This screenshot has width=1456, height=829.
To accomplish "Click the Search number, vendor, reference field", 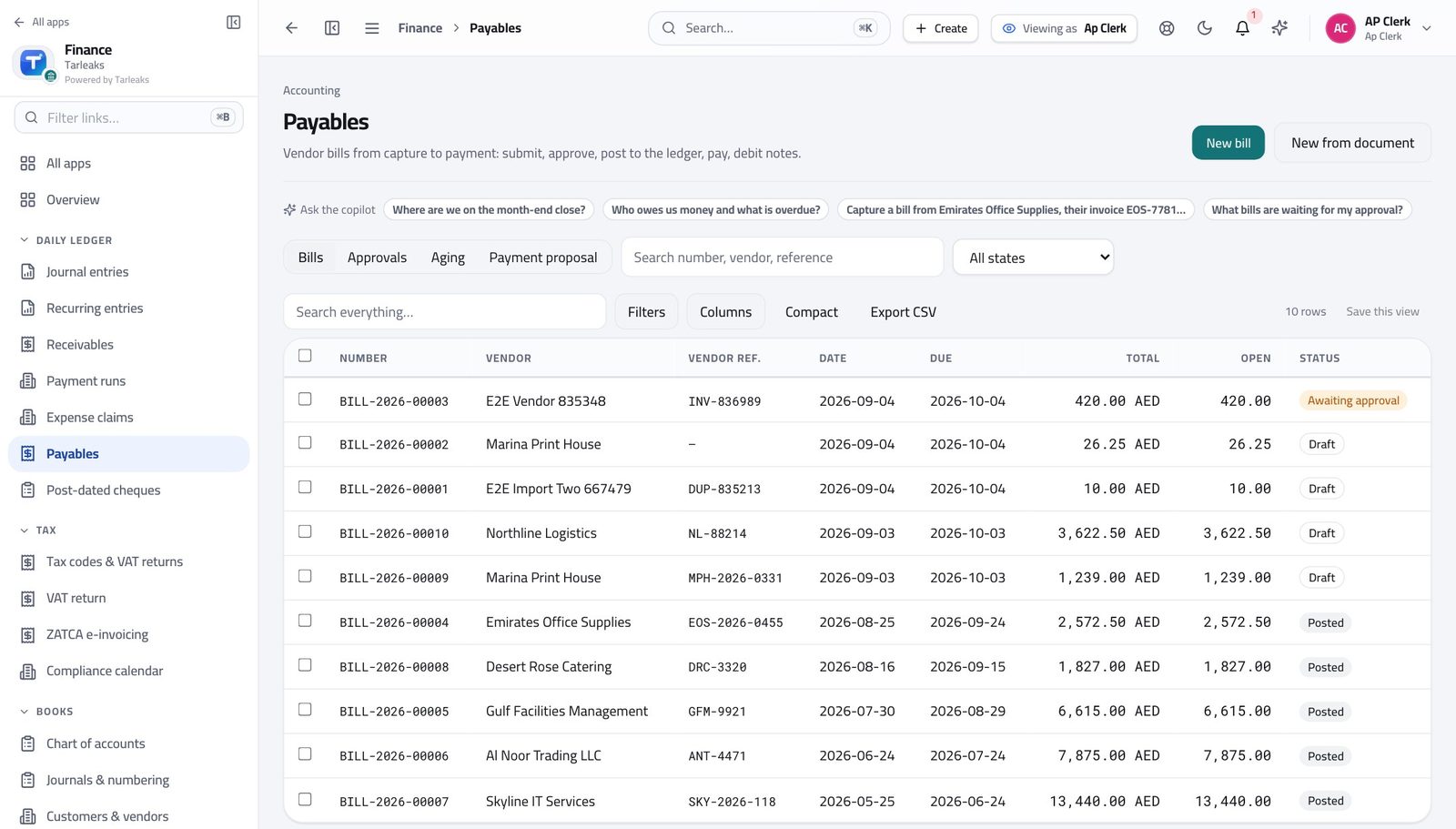I will coord(783,258).
